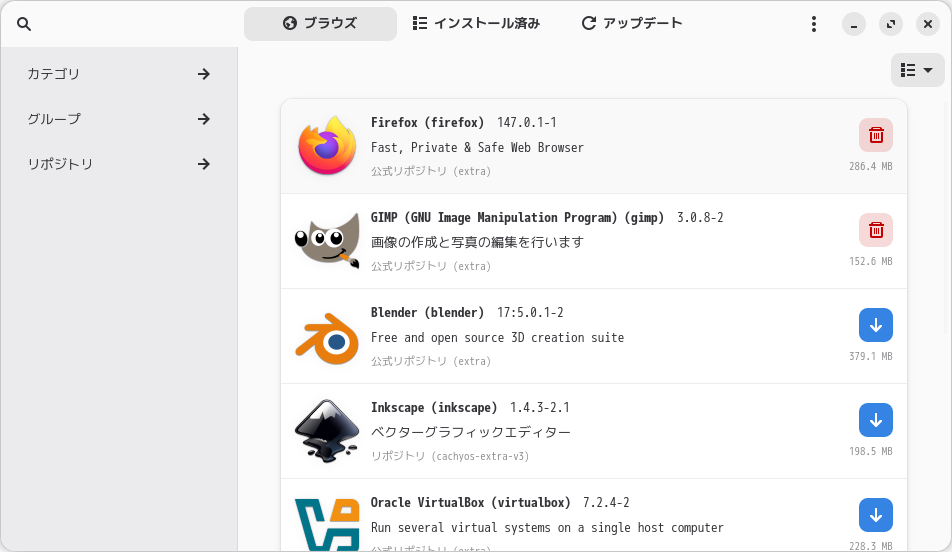952x552 pixels.
Task: Click the Blender version 17:5.0.1-2
Action: 530,313
